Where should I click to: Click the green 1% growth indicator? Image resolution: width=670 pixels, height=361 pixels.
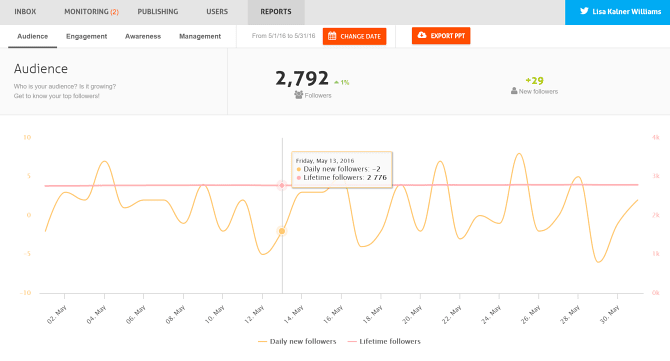click(x=342, y=82)
